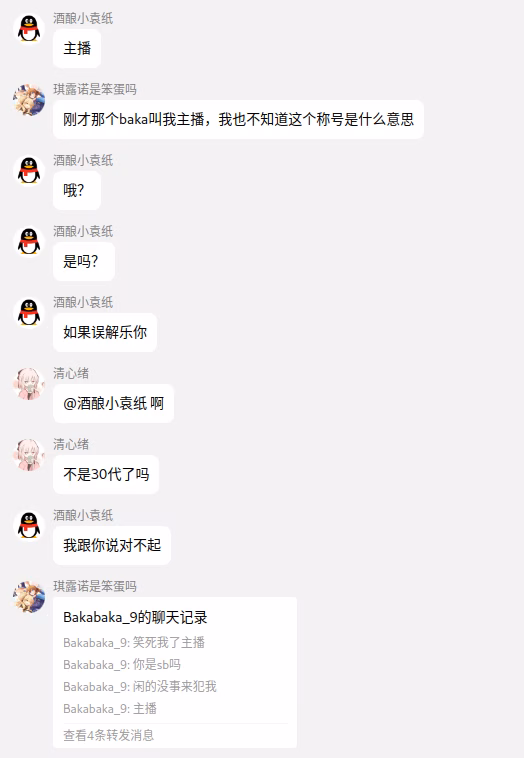Select the bubble saying 我跟你说对不起
This screenshot has height=758, width=524.
click(112, 545)
